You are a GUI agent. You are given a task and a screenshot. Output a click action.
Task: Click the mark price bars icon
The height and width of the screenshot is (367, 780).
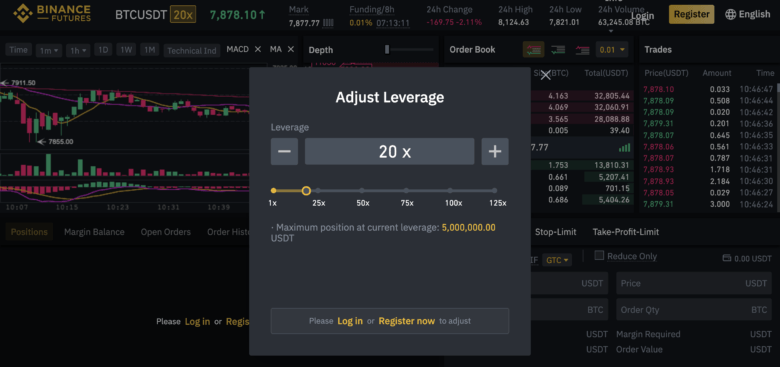point(328,23)
